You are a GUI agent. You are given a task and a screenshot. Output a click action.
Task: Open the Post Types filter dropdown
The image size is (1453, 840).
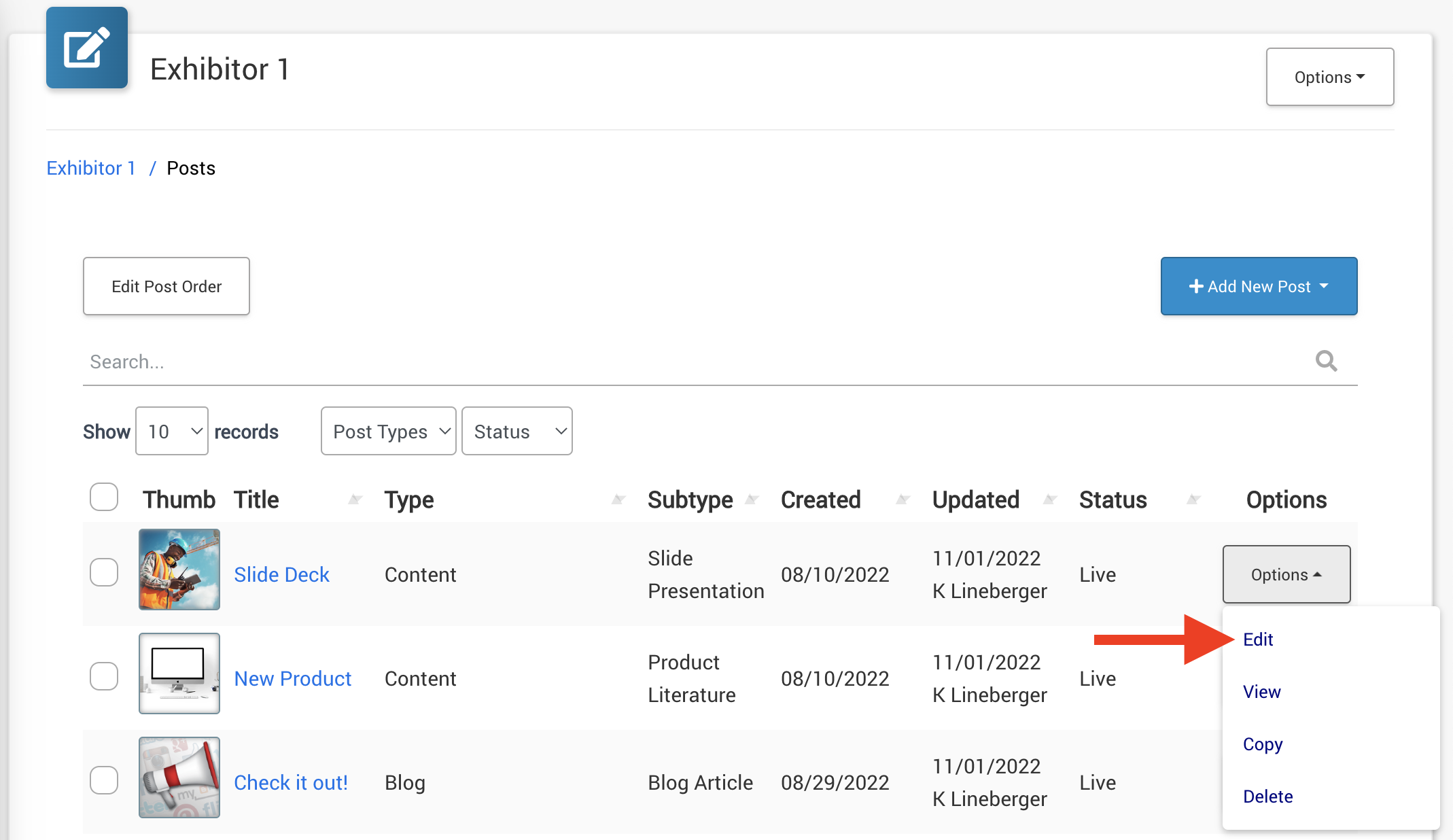point(388,431)
